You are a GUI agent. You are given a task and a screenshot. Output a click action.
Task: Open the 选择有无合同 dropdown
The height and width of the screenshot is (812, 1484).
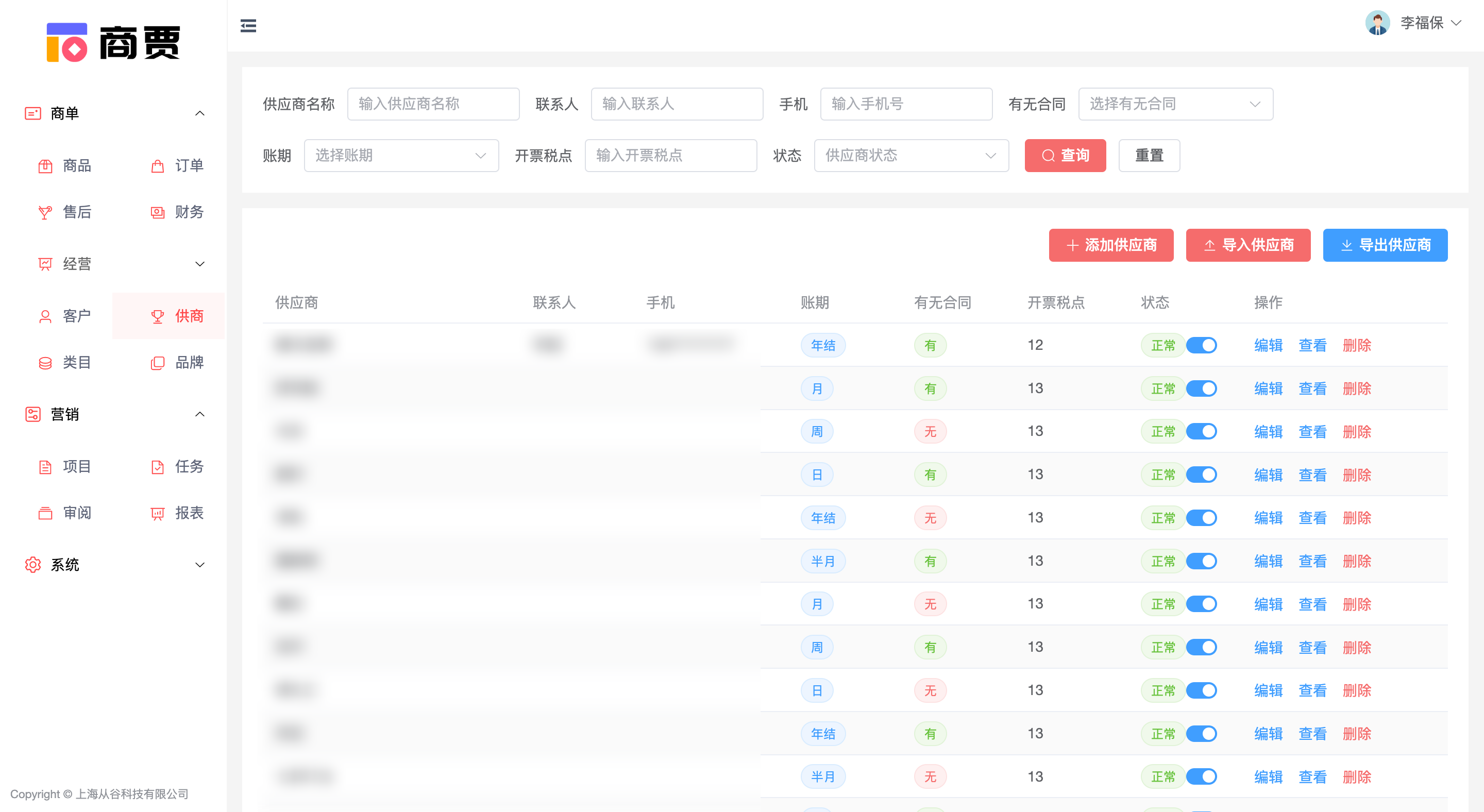click(1175, 104)
